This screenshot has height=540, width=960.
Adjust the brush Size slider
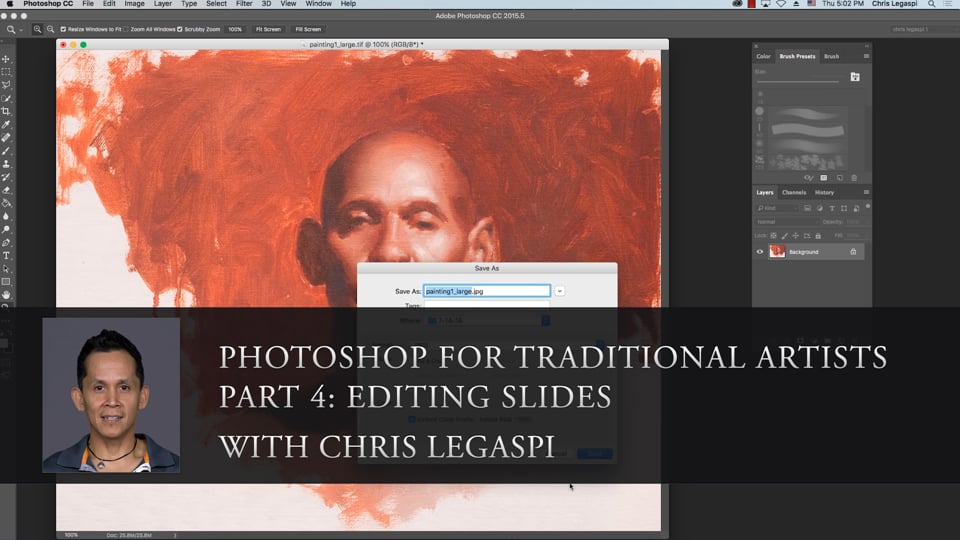click(x=797, y=81)
